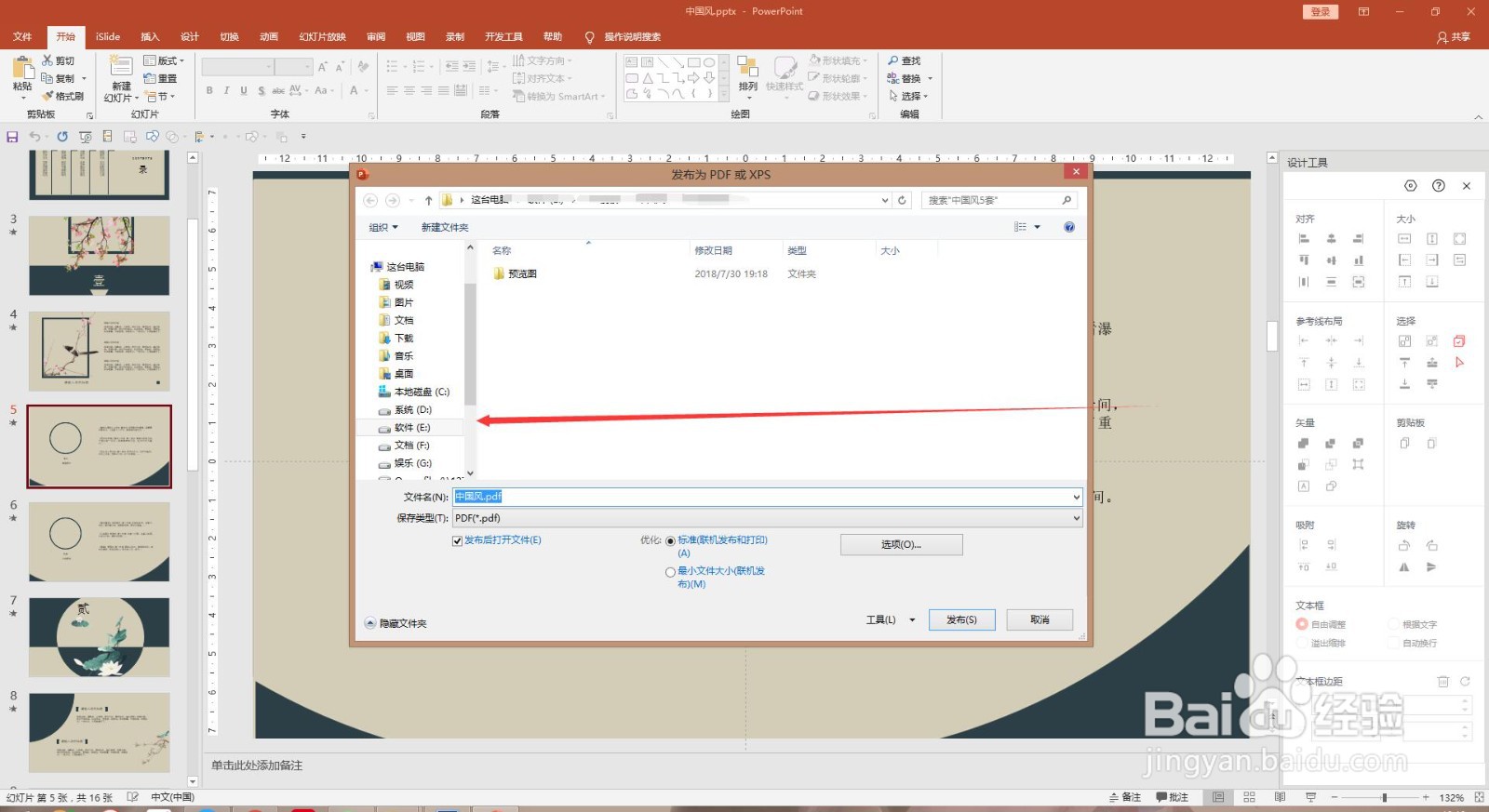Click the Quick Styles (快速样式) icon
The image size is (1489, 812).
(x=785, y=67)
